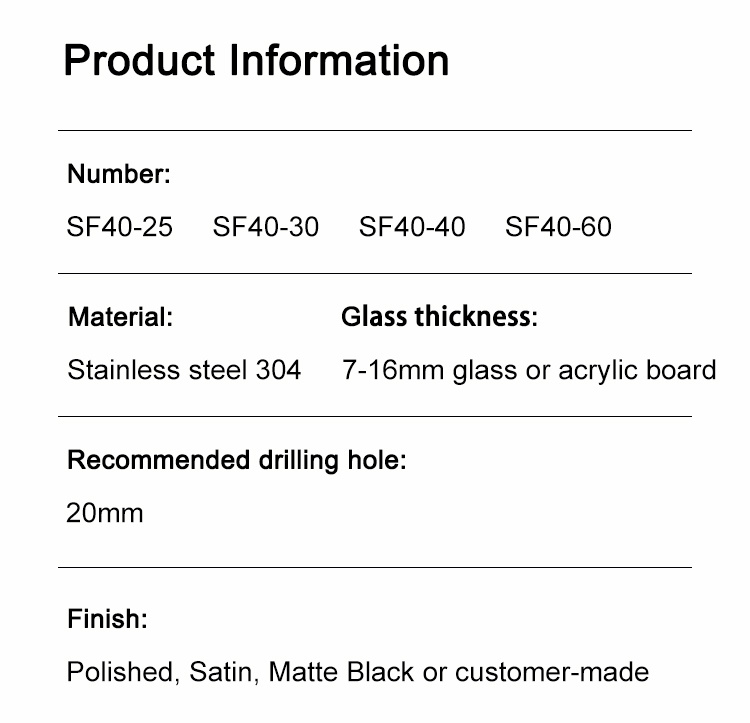
Task: Click the 20mm drilling hole value
Action: click(x=105, y=513)
